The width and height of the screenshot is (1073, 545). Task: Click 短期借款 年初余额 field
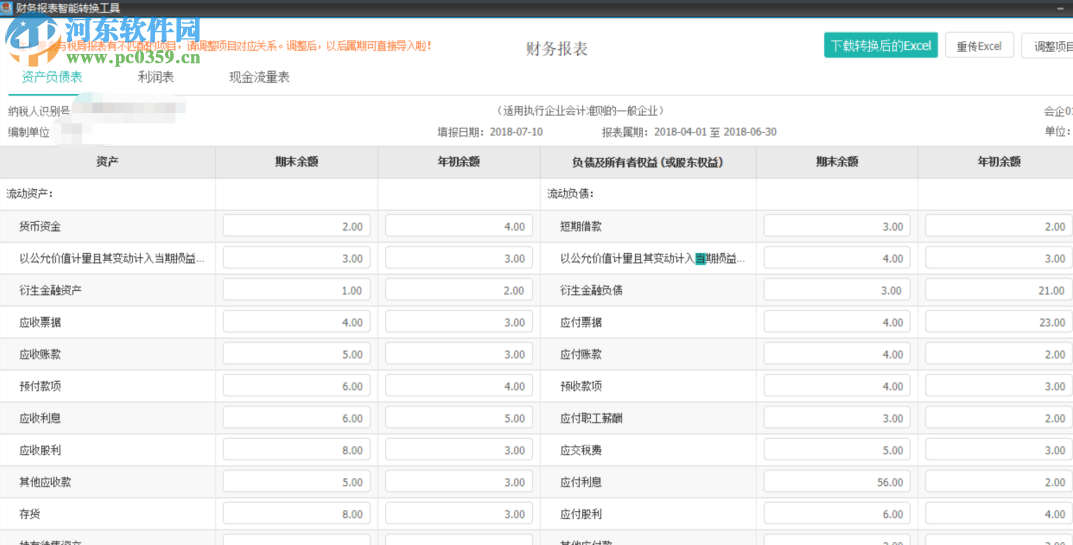(999, 226)
